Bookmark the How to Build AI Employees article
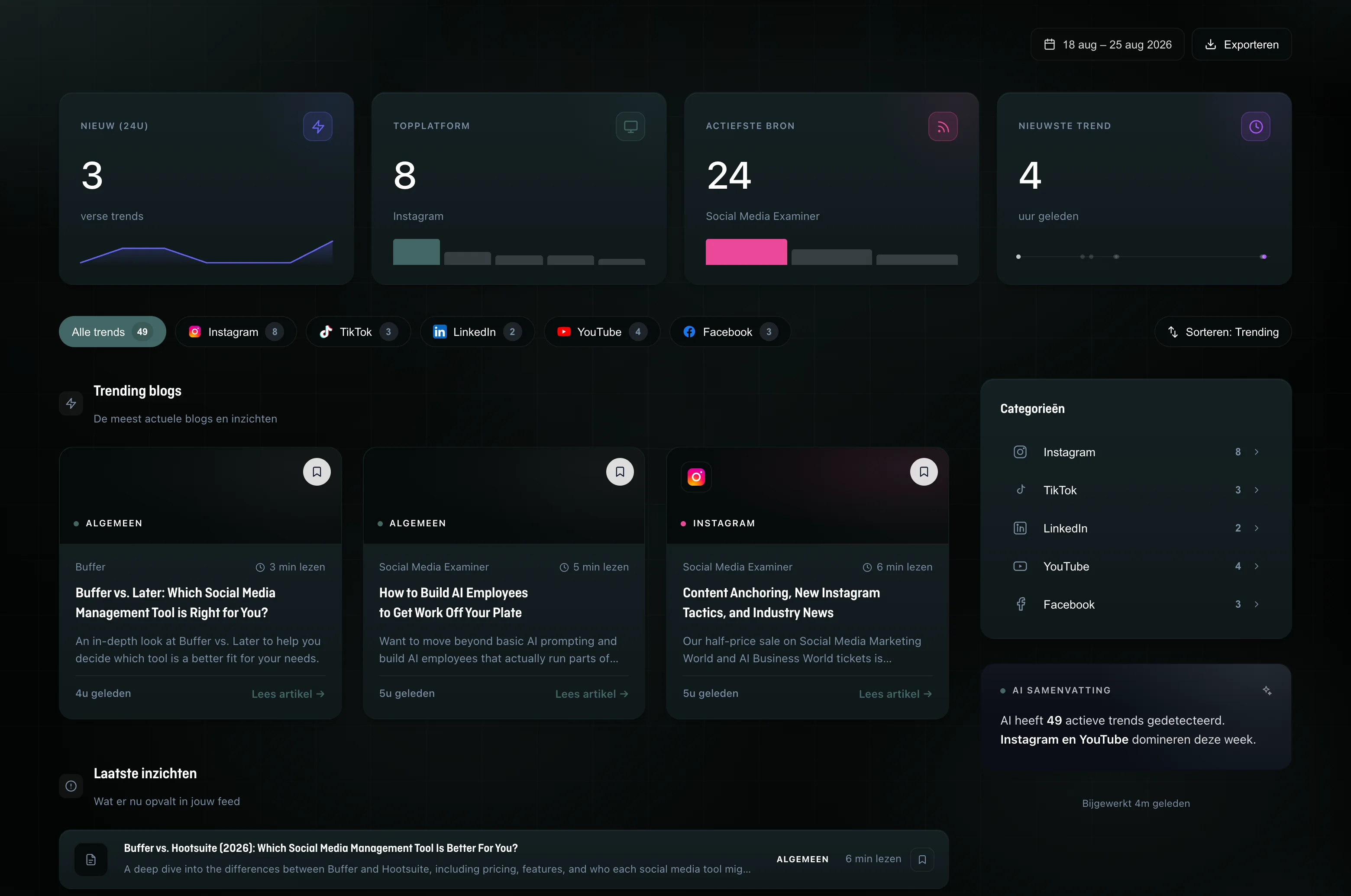The width and height of the screenshot is (1351, 896). (x=620, y=472)
